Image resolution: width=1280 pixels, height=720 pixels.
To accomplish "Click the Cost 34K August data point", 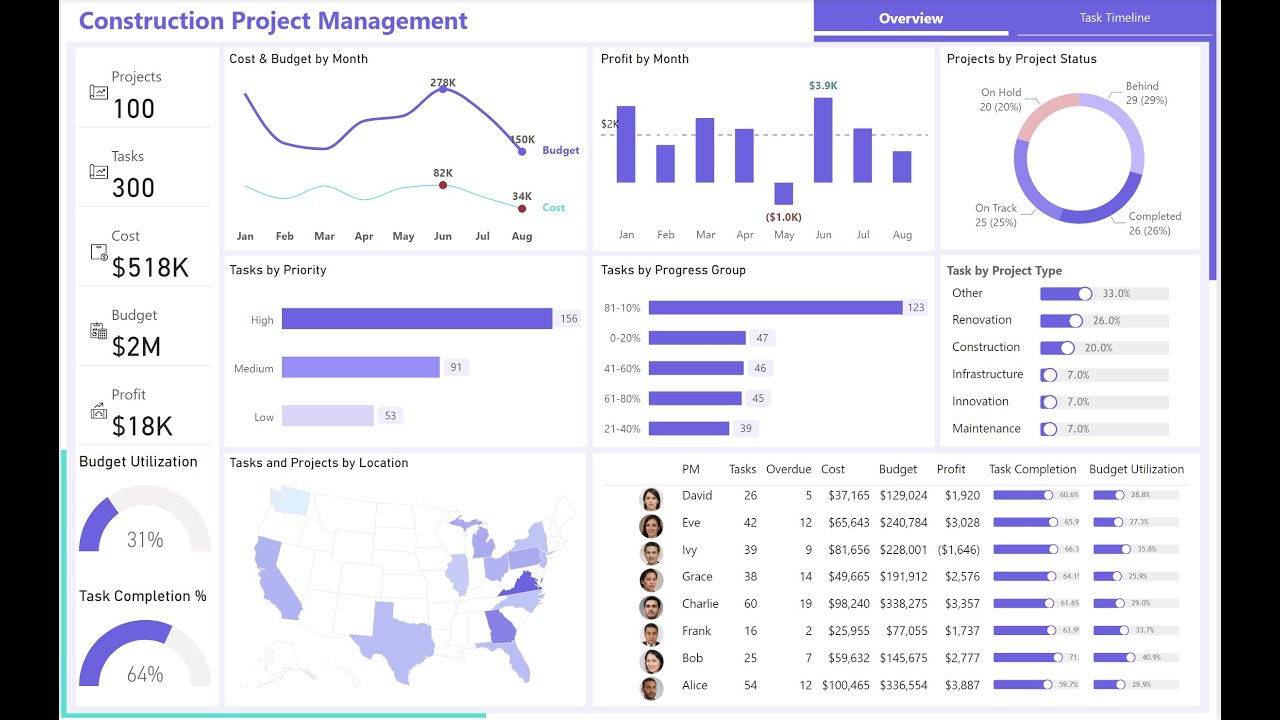I will (x=522, y=208).
